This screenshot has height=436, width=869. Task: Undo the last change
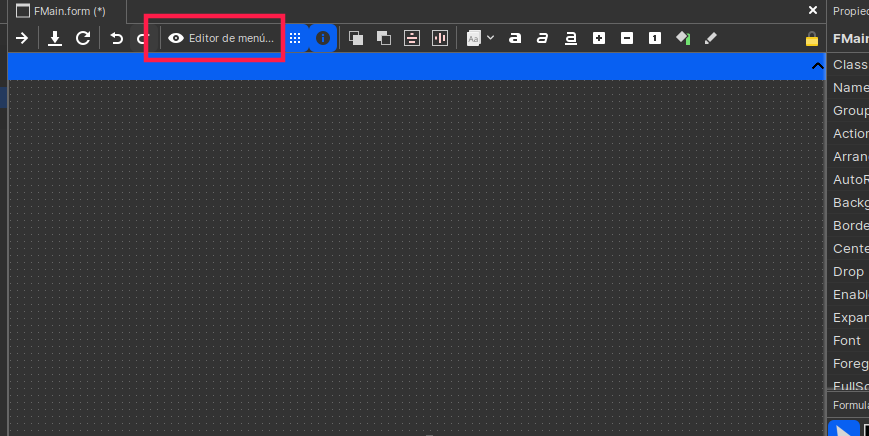[x=117, y=38]
